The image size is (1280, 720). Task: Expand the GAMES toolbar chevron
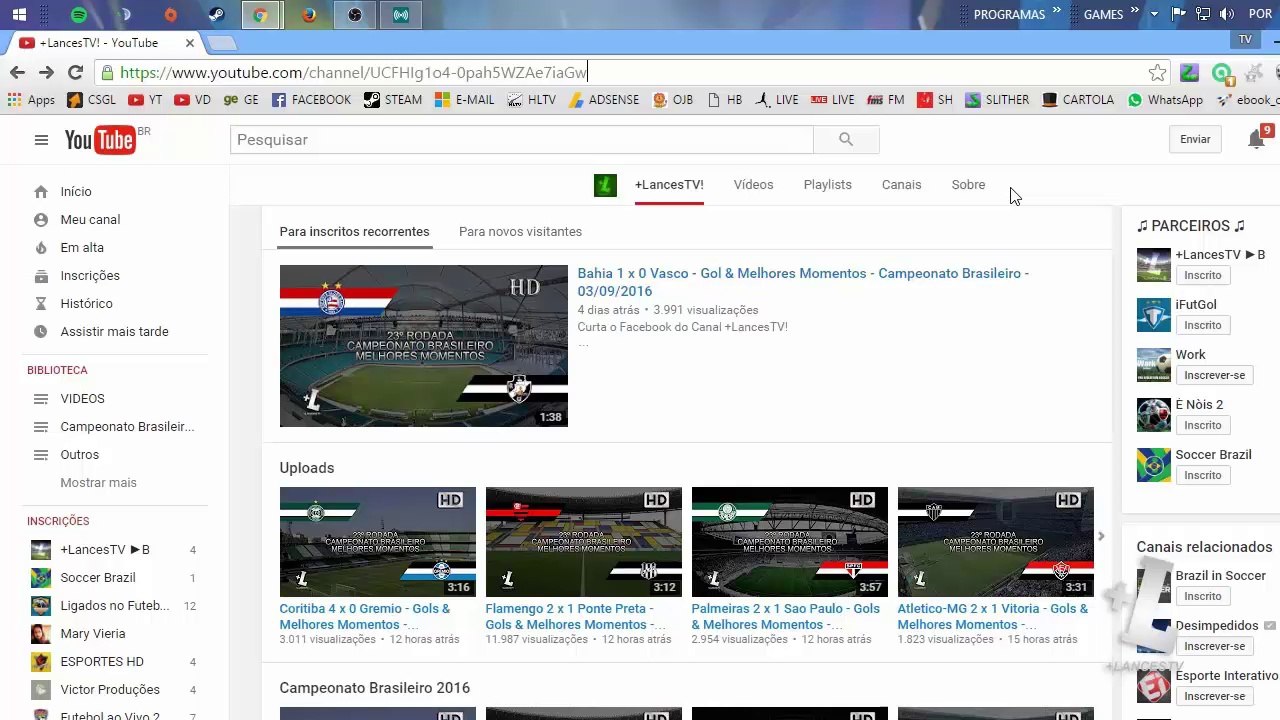click(x=1135, y=11)
